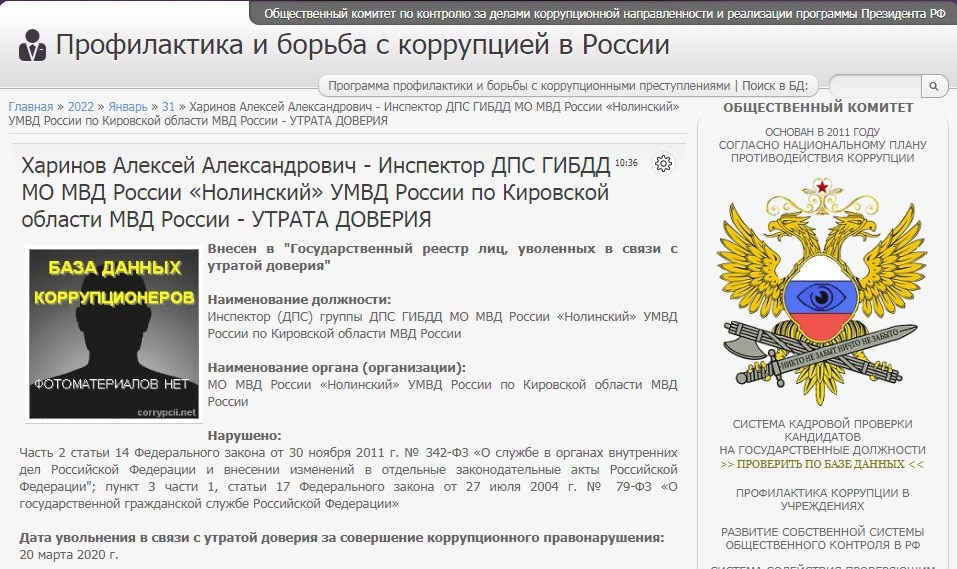The width and height of the screenshot is (957, 569).
Task: Click the 'Наименование органа (организации):' label
Action: click(336, 368)
